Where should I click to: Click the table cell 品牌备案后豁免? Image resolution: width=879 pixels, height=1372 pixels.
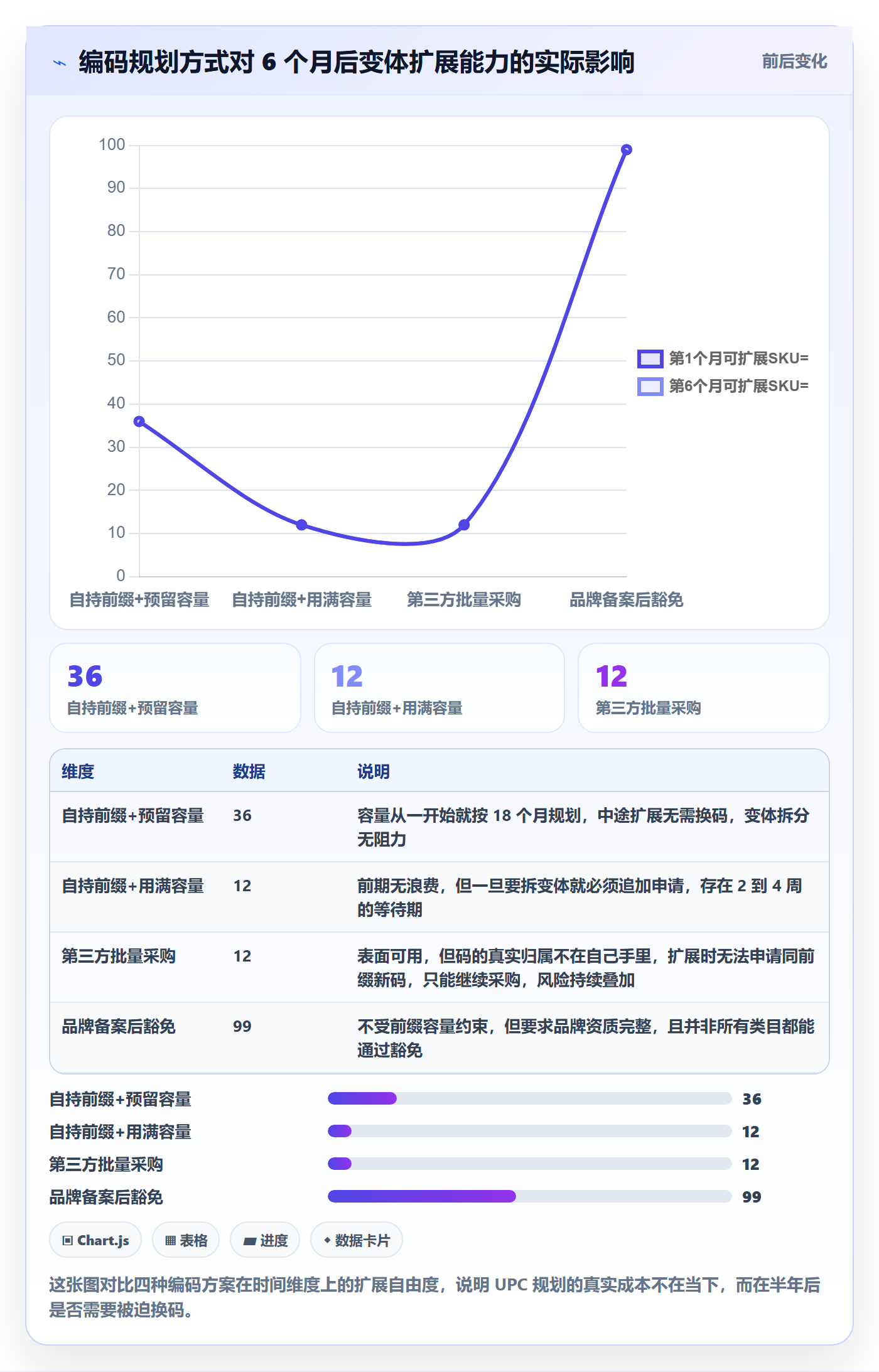tap(119, 1026)
